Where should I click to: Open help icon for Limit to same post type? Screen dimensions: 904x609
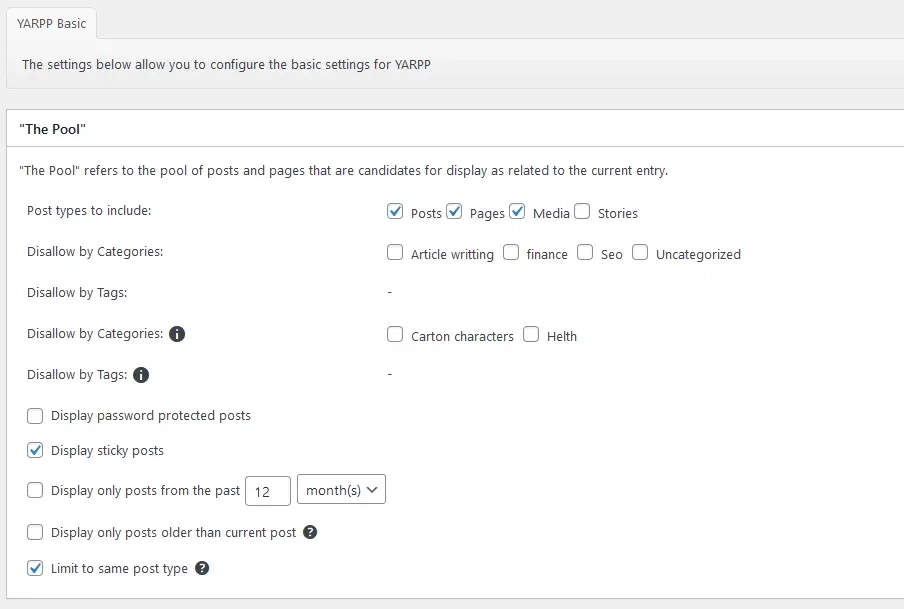coord(202,568)
